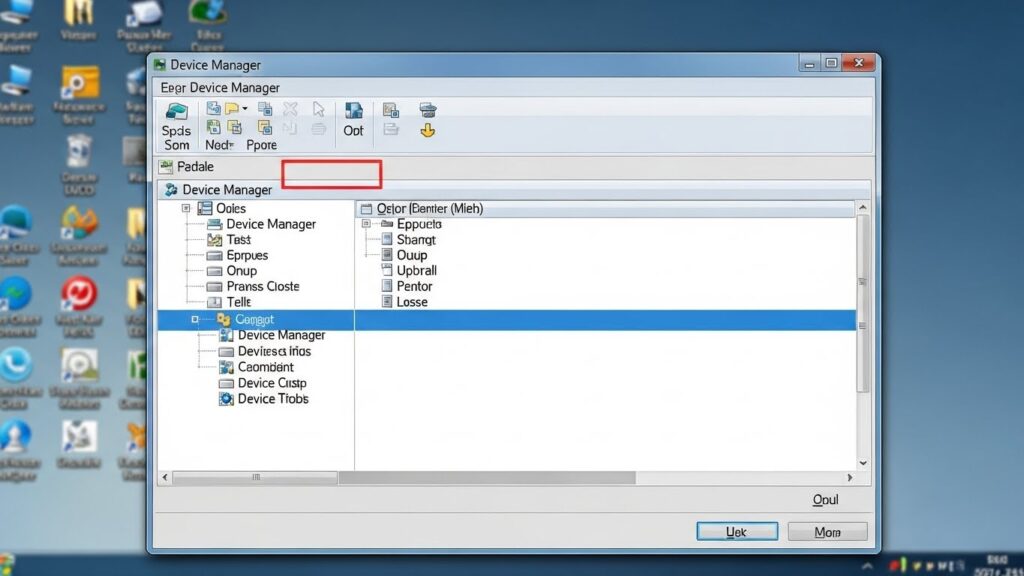Click the empty red-outlined field
This screenshot has height=576, width=1024.
click(331, 174)
